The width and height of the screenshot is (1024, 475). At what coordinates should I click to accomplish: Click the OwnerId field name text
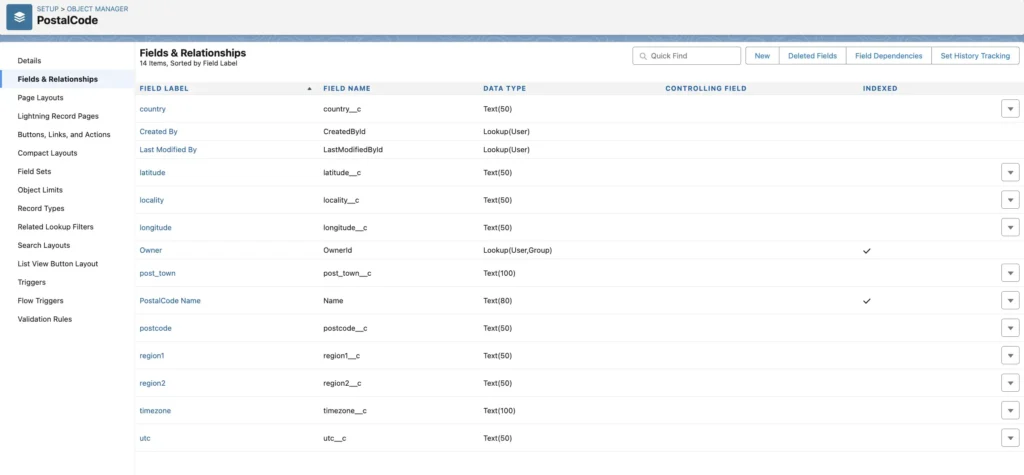[x=338, y=250]
